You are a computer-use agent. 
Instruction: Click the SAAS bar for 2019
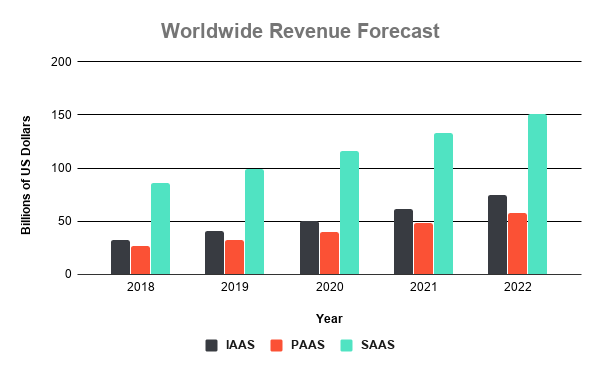pyautogui.click(x=254, y=222)
